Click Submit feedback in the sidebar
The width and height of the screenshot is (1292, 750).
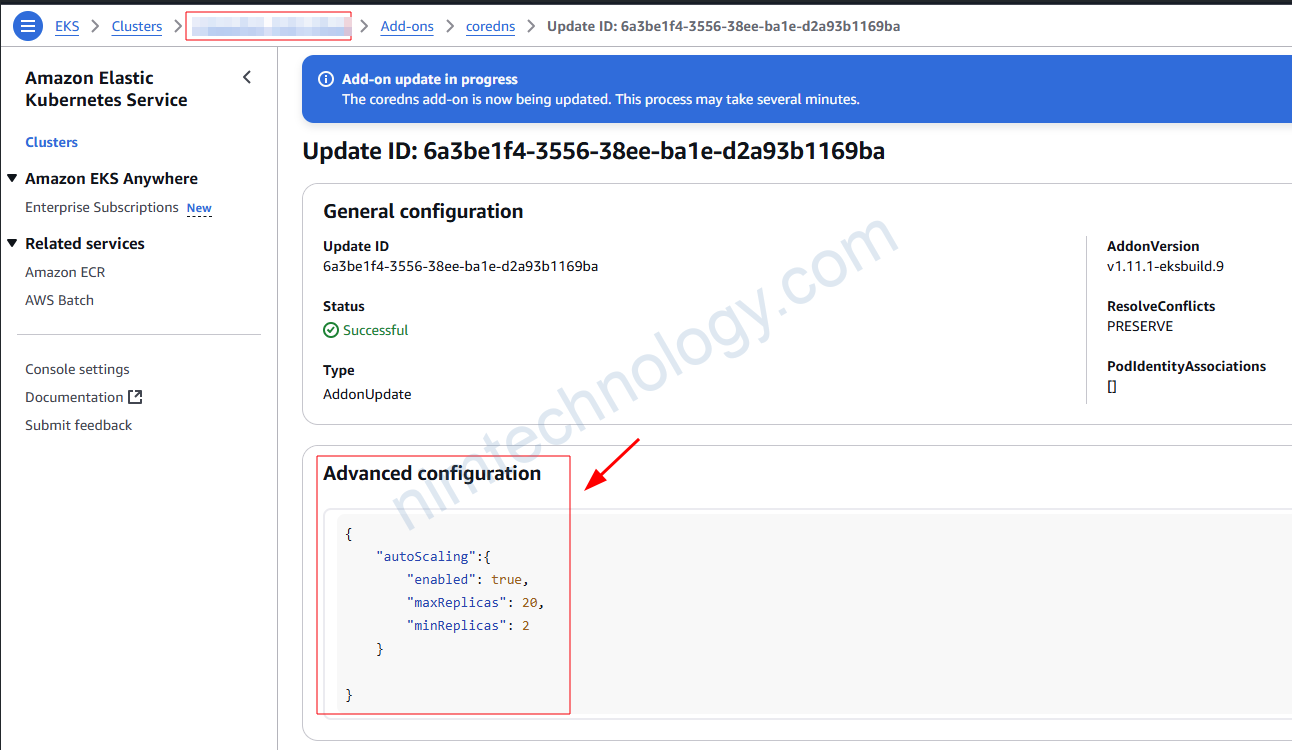[x=78, y=425]
